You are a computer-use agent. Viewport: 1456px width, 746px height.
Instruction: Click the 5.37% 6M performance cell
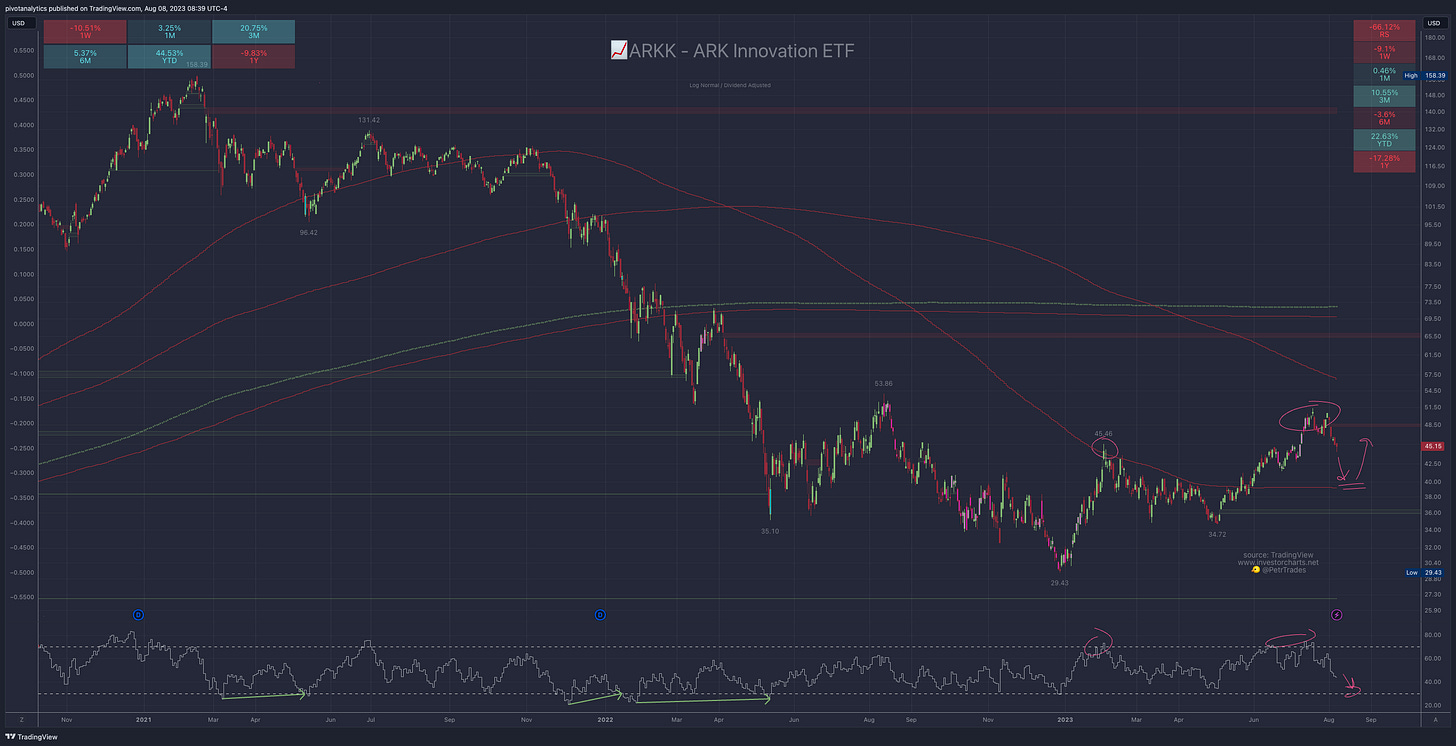[84, 56]
